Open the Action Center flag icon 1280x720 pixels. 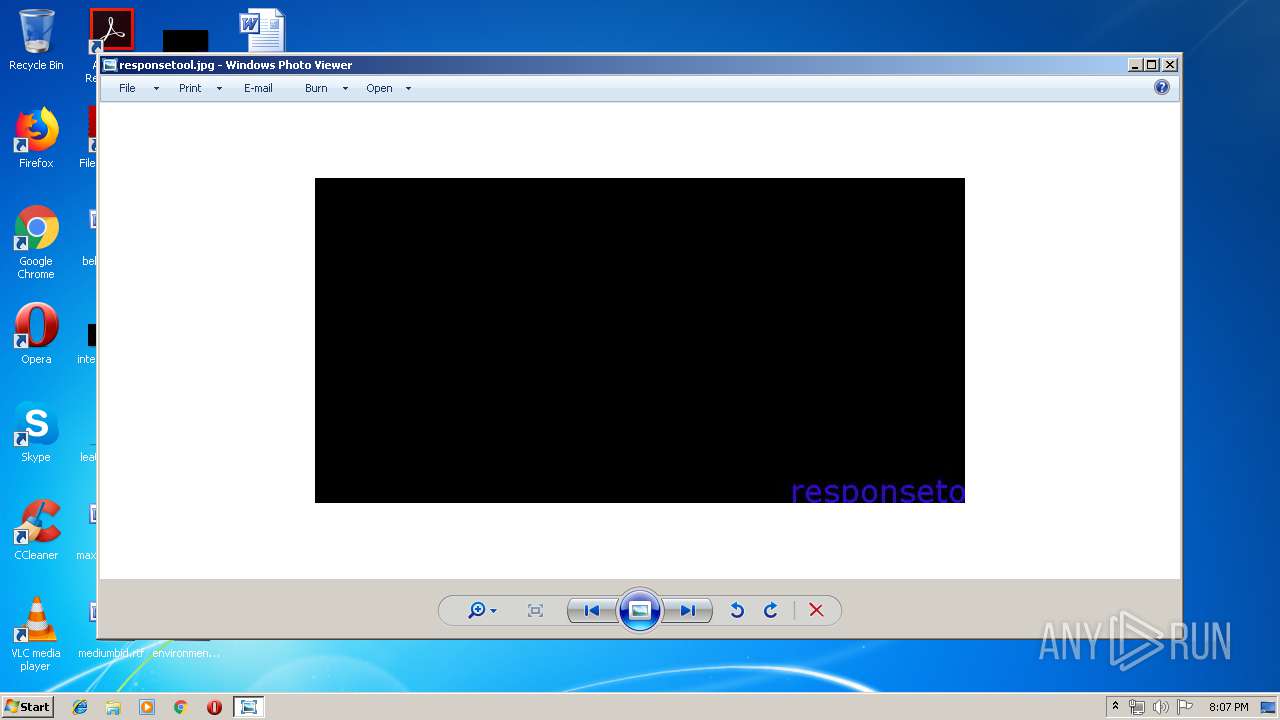1185,707
